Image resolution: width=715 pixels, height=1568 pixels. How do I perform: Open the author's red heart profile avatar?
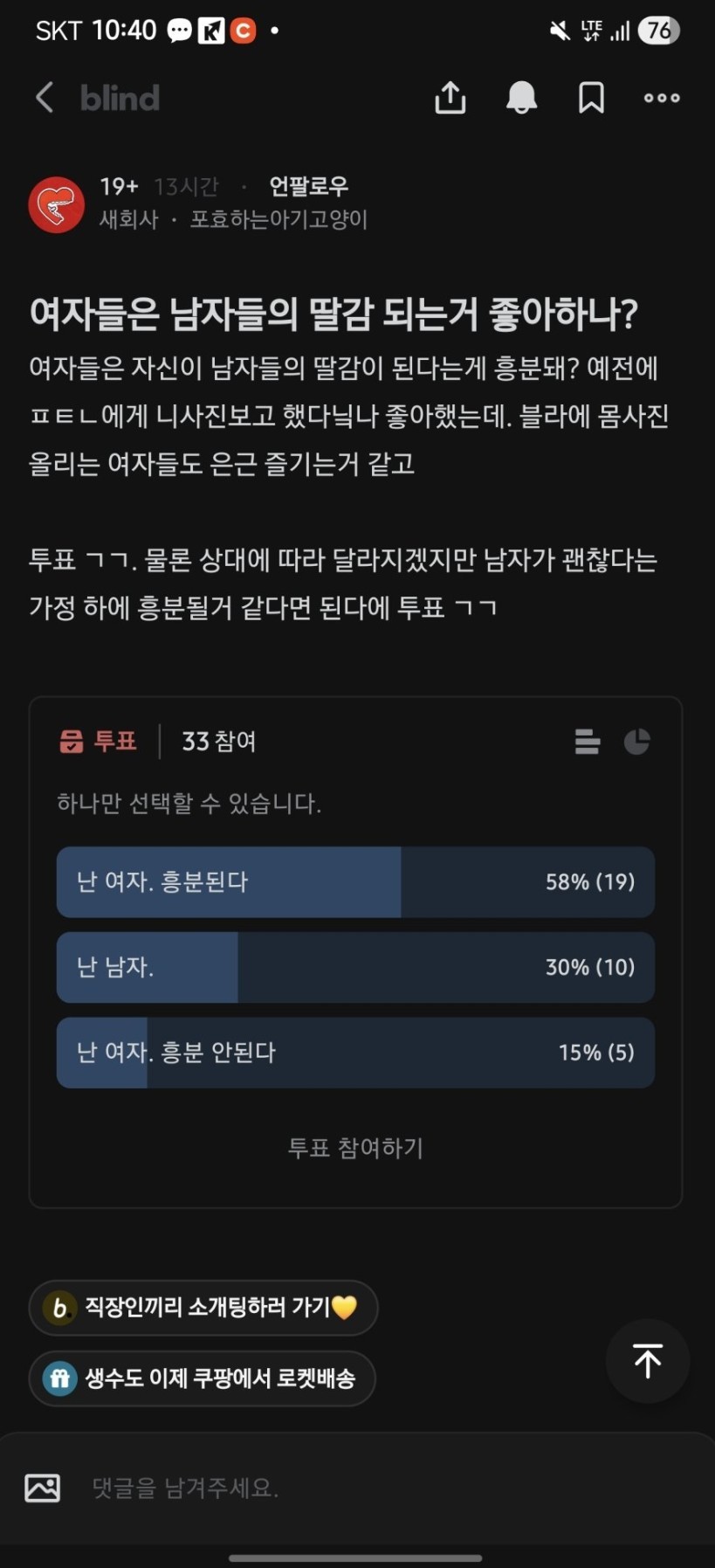coord(57,204)
